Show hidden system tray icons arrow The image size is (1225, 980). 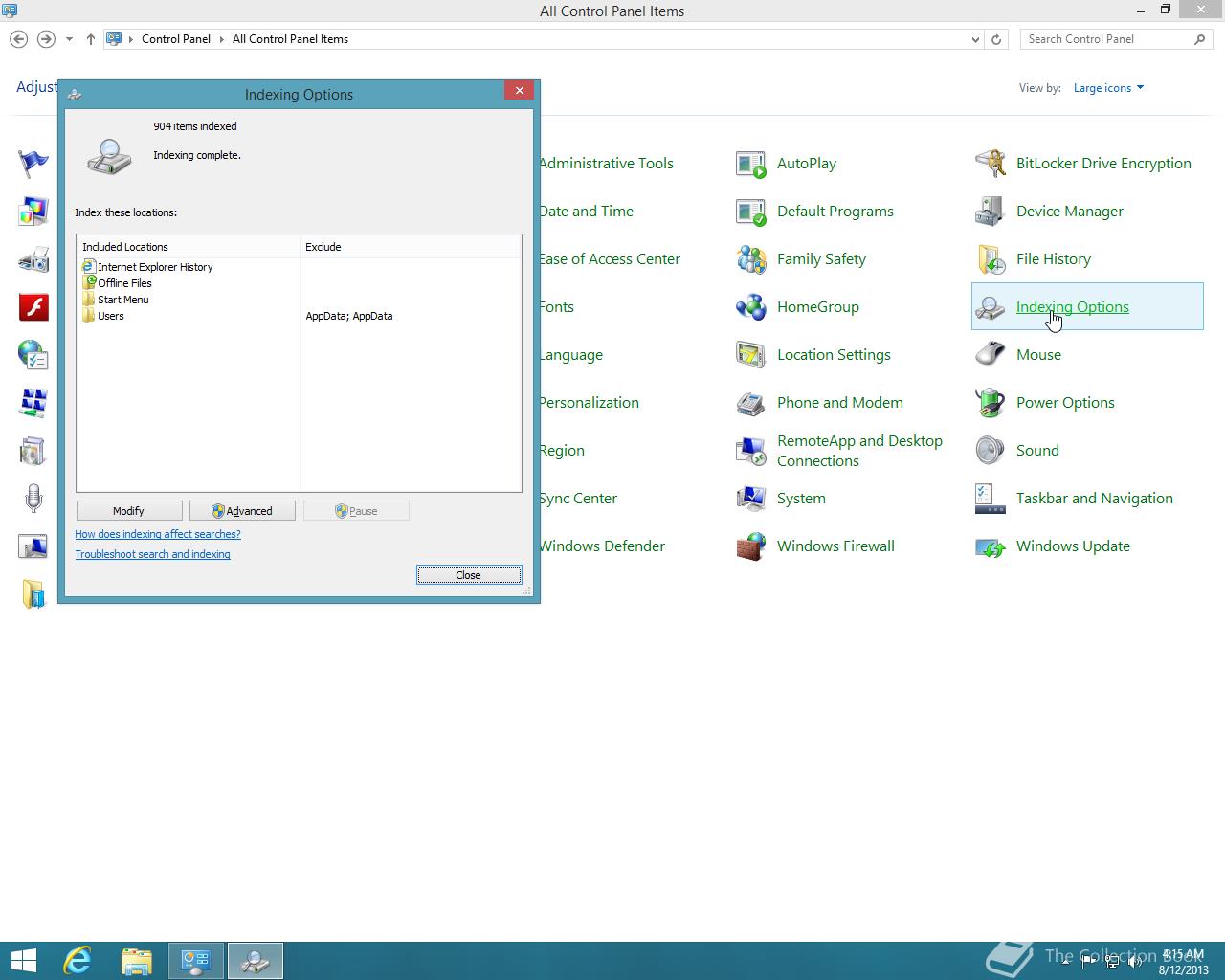(x=1065, y=962)
